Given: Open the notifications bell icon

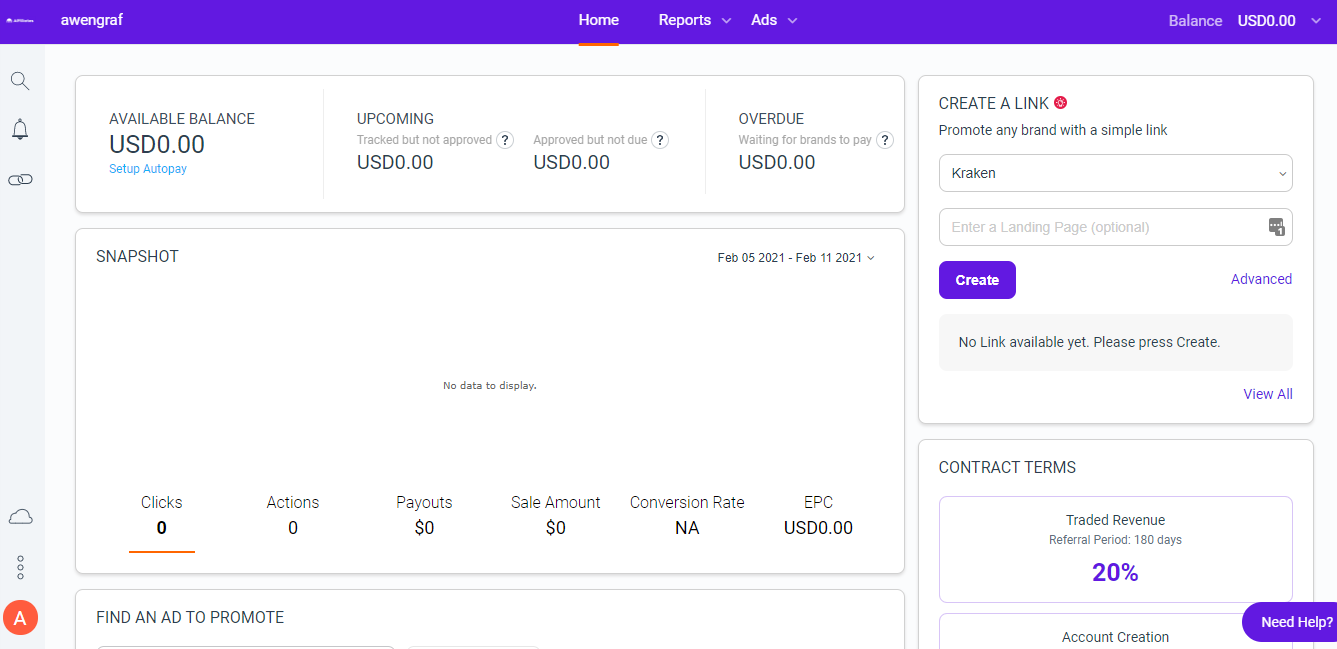Looking at the screenshot, I should tap(20, 129).
